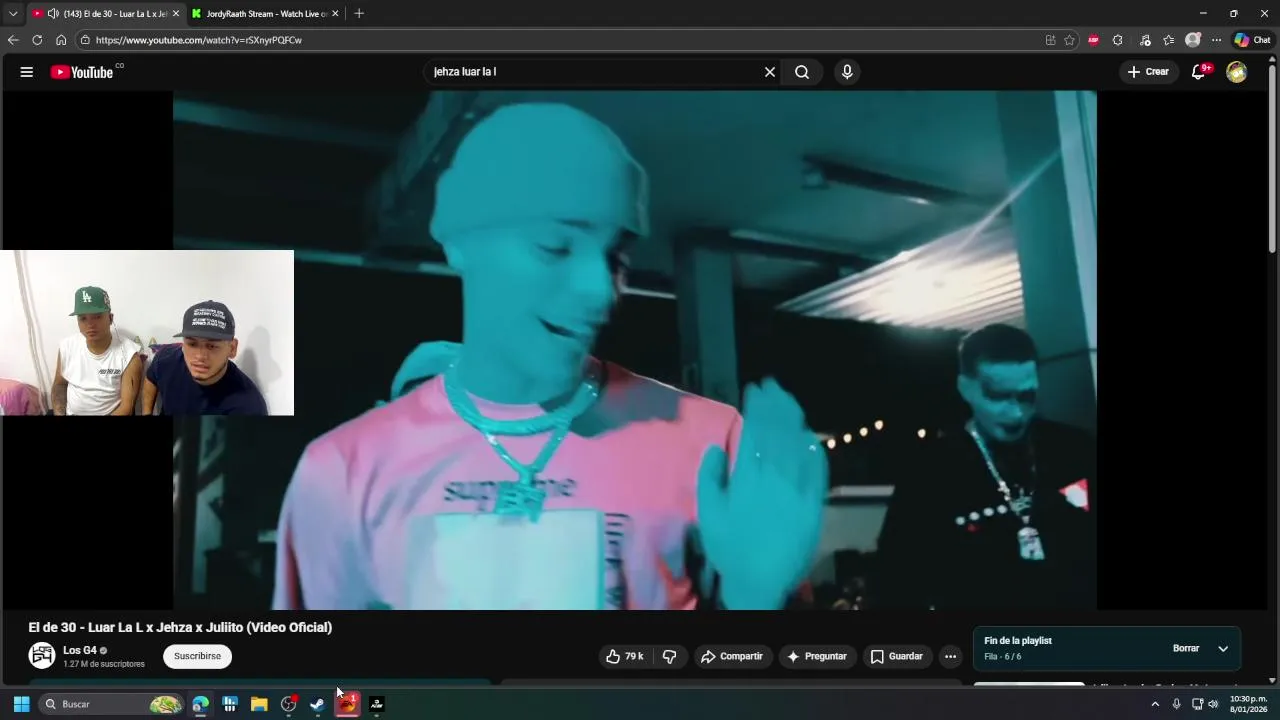1280x720 pixels.
Task: Open the favorites list icon
Action: pyautogui.click(x=1168, y=40)
